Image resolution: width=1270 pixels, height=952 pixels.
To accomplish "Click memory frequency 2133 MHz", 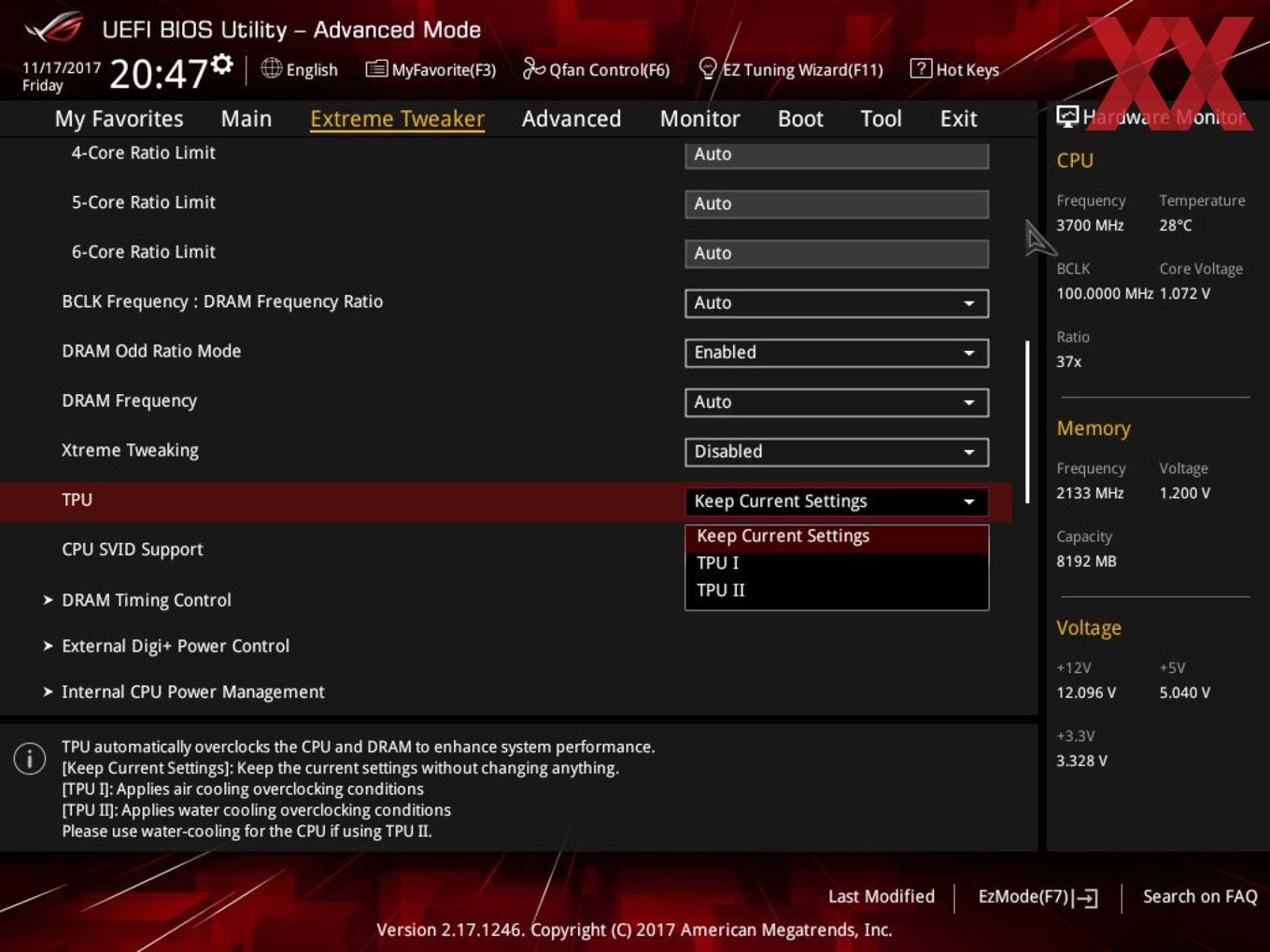I will [1090, 493].
